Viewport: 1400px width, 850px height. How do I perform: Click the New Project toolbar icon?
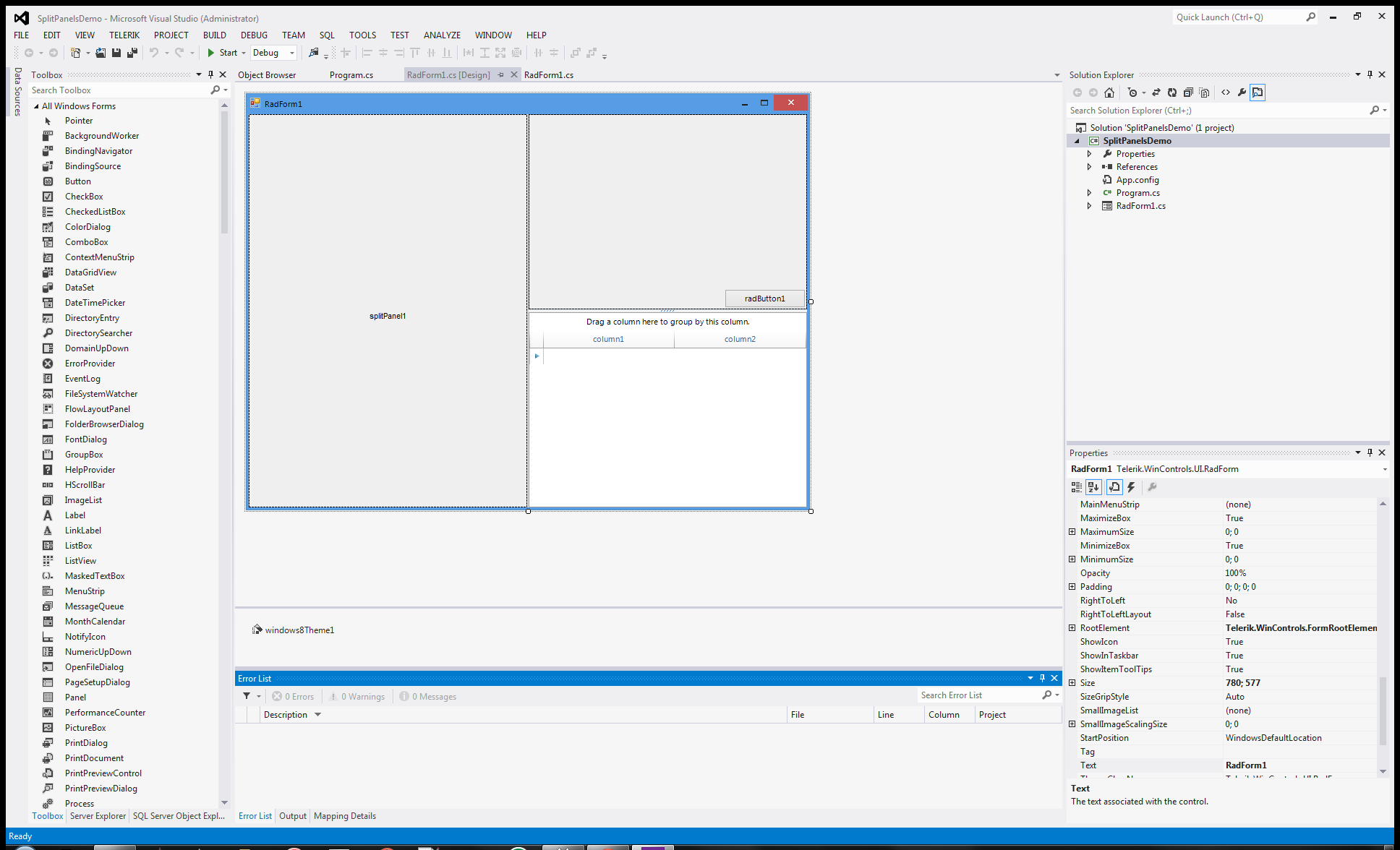(x=75, y=53)
